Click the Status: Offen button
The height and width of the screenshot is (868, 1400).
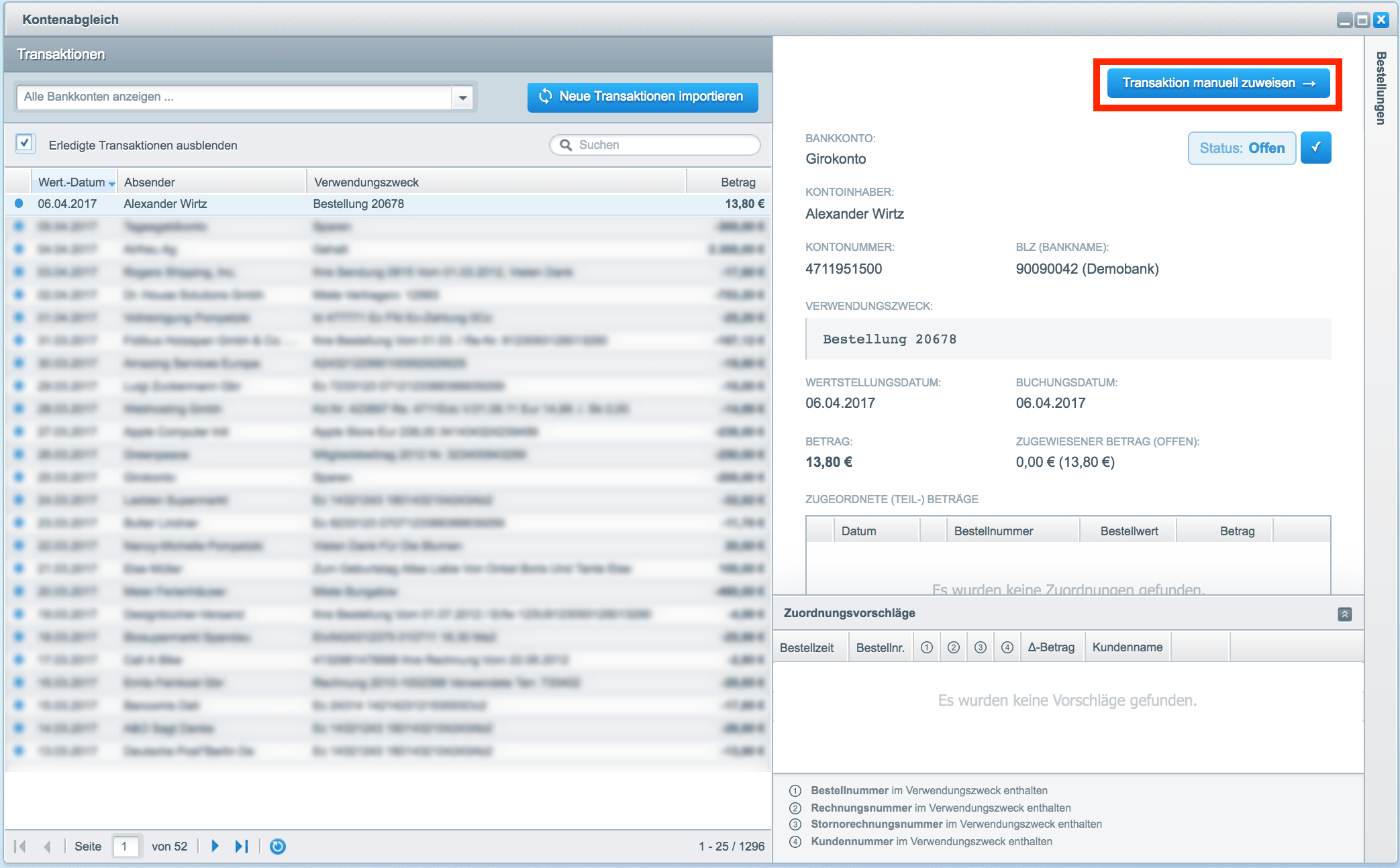coord(1242,148)
